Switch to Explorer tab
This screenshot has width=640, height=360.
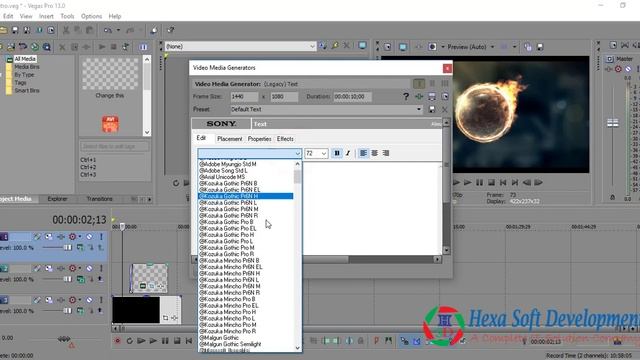[x=58, y=199]
